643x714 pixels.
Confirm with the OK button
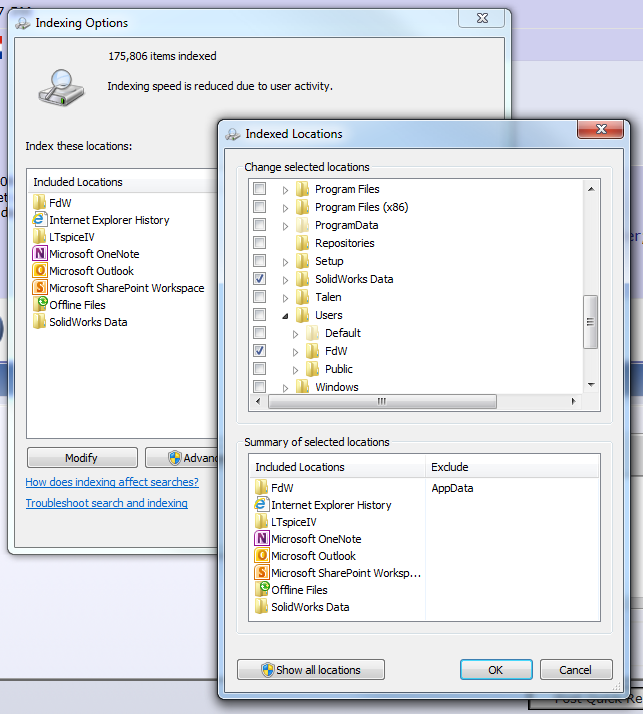pyautogui.click(x=496, y=669)
